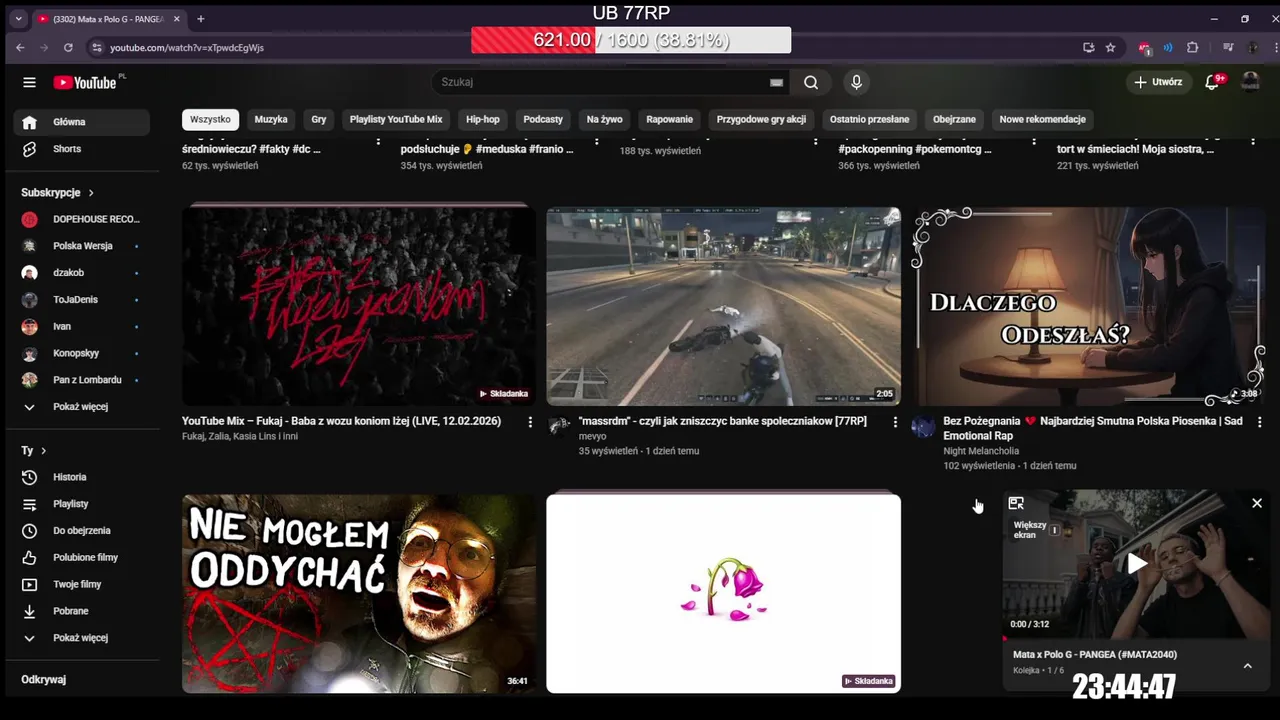Open the Nie mogłem oddychać thumbnail
The height and width of the screenshot is (720, 1280).
[359, 593]
